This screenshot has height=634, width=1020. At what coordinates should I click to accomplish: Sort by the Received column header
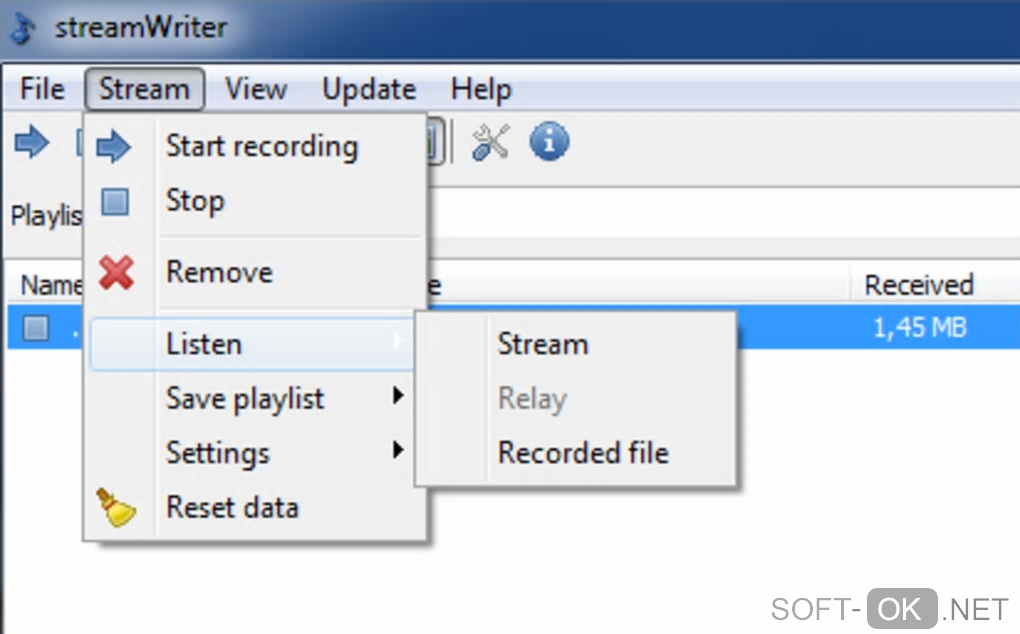(918, 285)
